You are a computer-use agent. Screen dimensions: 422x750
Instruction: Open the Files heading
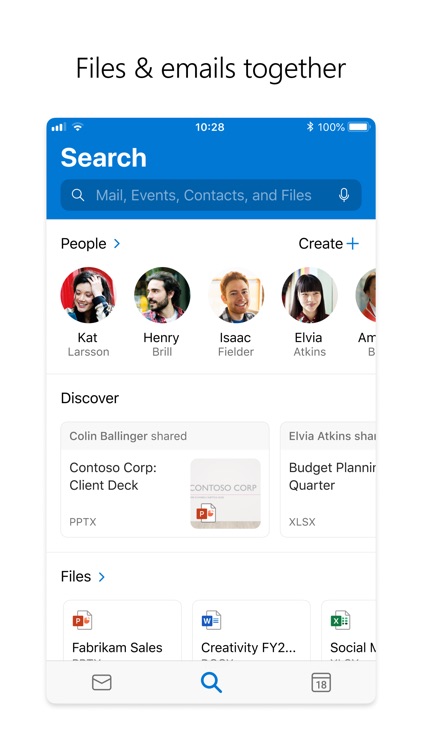pyautogui.click(x=76, y=576)
